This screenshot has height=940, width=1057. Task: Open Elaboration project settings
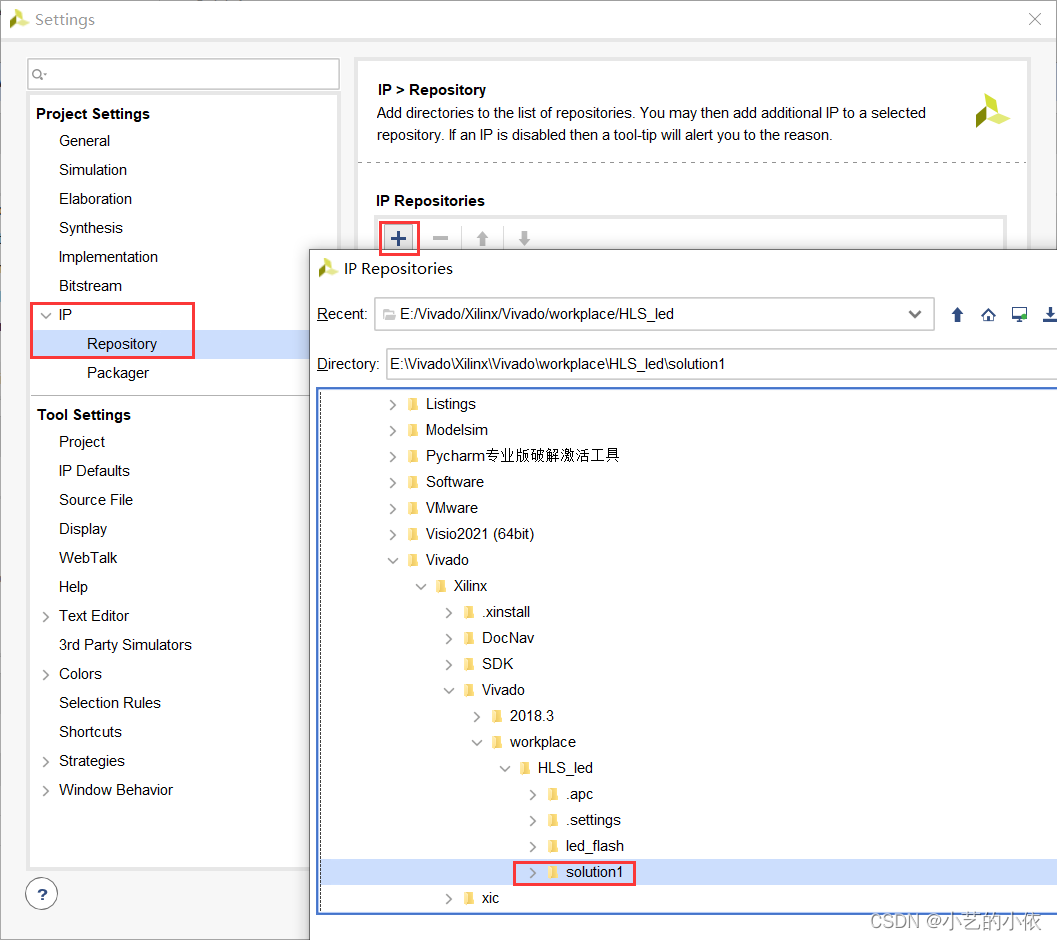tap(95, 199)
